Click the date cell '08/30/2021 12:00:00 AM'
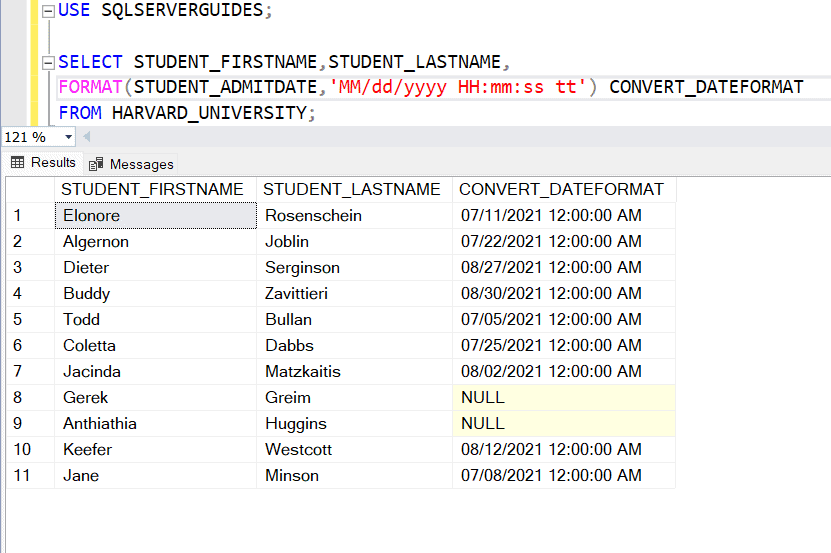The image size is (831, 553). (x=564, y=293)
